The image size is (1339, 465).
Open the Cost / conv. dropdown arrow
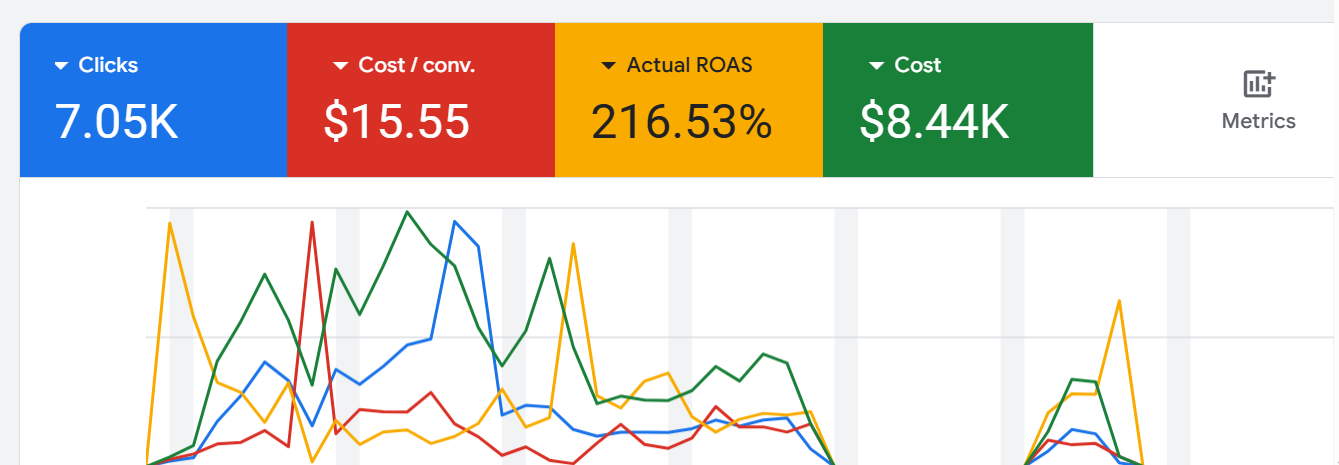340,66
